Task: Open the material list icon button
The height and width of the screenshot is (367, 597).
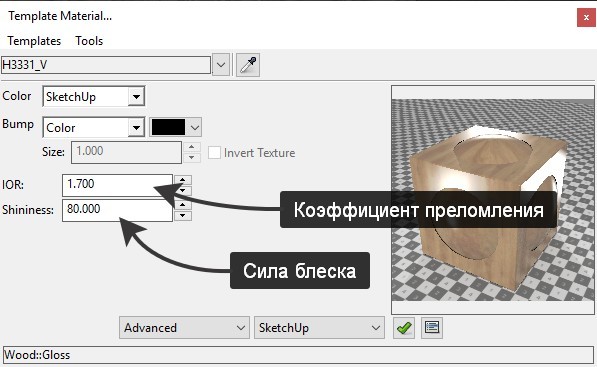Action: [x=432, y=327]
